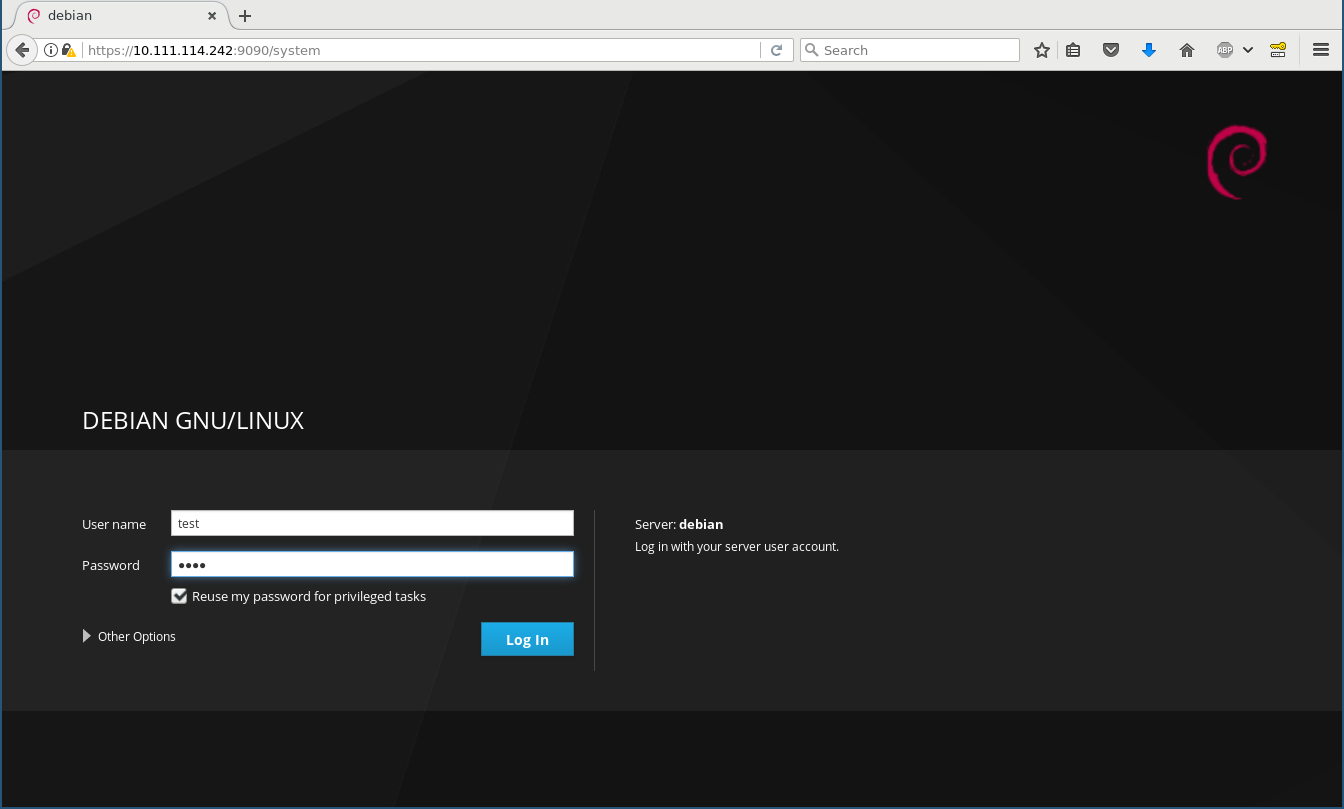1344x809 pixels.
Task: Click the insecure connection padlock warning icon
Action: point(68,50)
